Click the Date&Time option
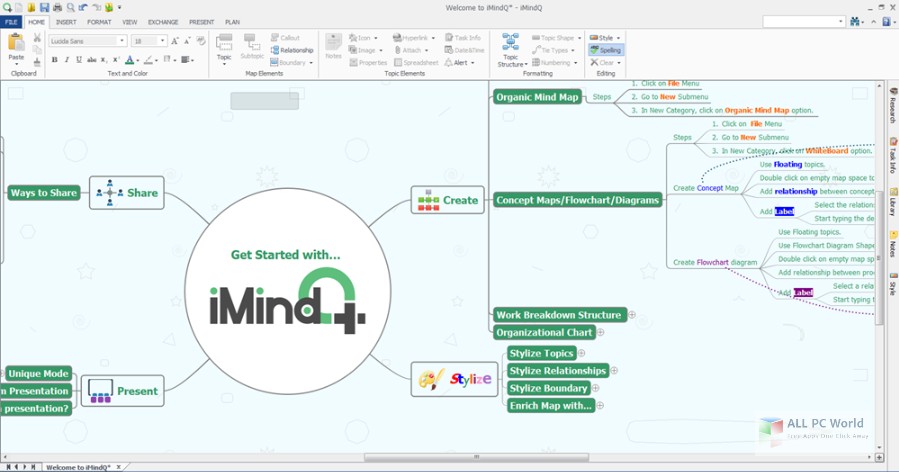The image size is (899, 472). (464, 50)
